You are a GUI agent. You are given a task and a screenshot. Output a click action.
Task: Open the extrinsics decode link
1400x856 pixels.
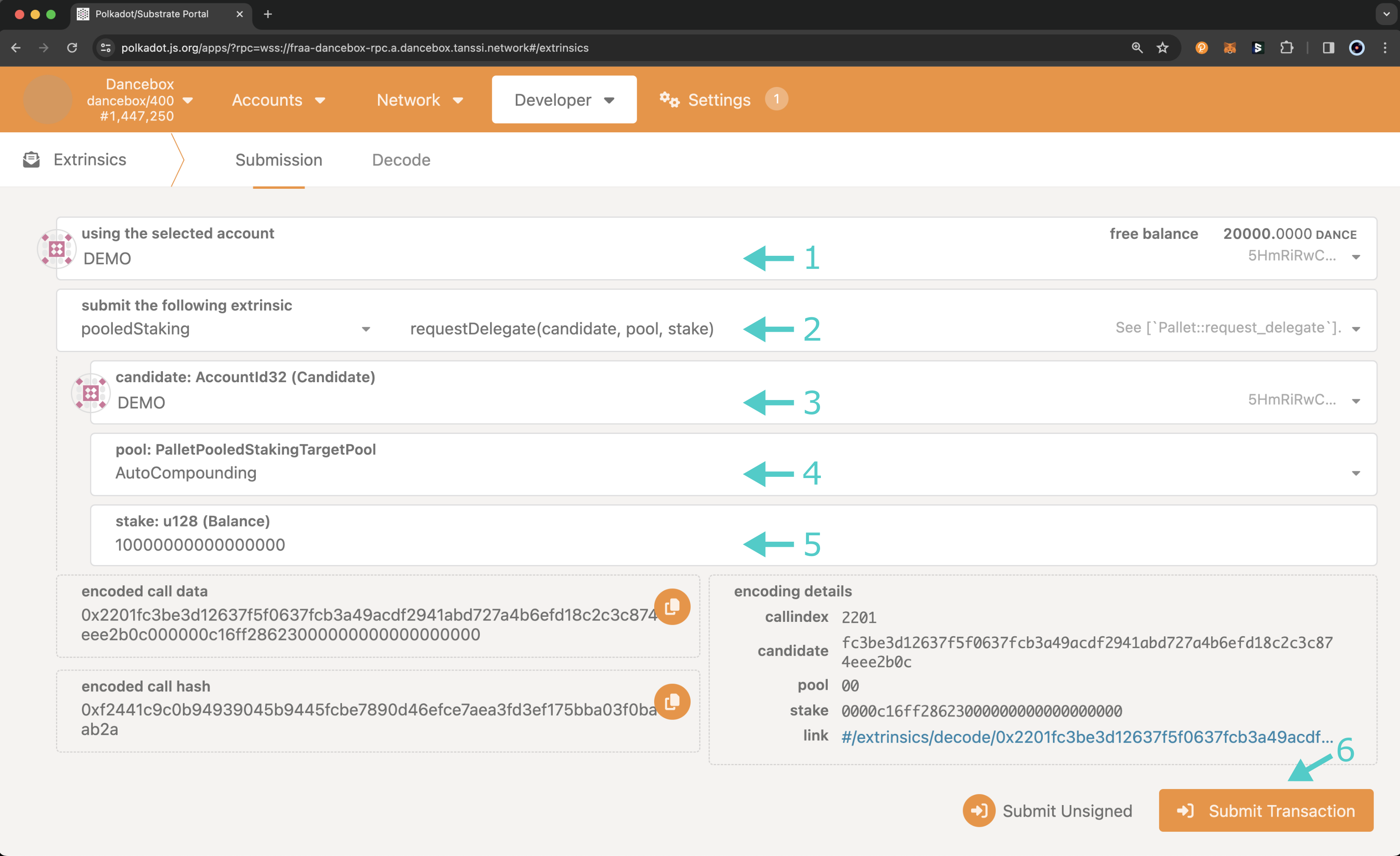1086,737
